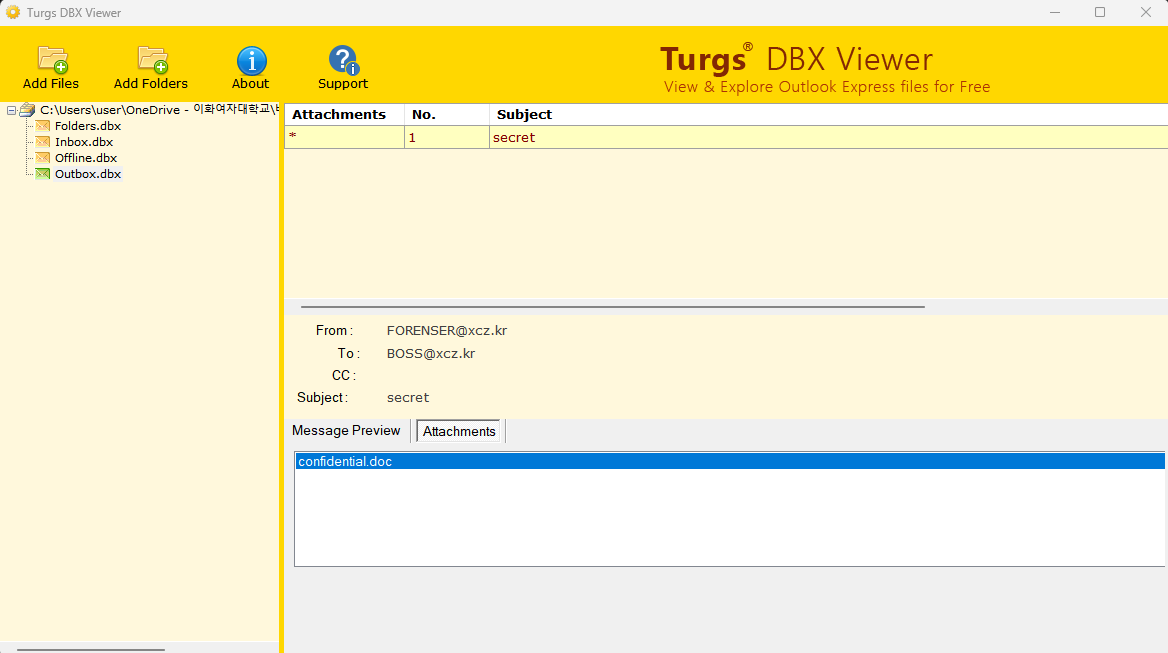The height and width of the screenshot is (653, 1168).
Task: Click the message number 1 cell
Action: [447, 138]
